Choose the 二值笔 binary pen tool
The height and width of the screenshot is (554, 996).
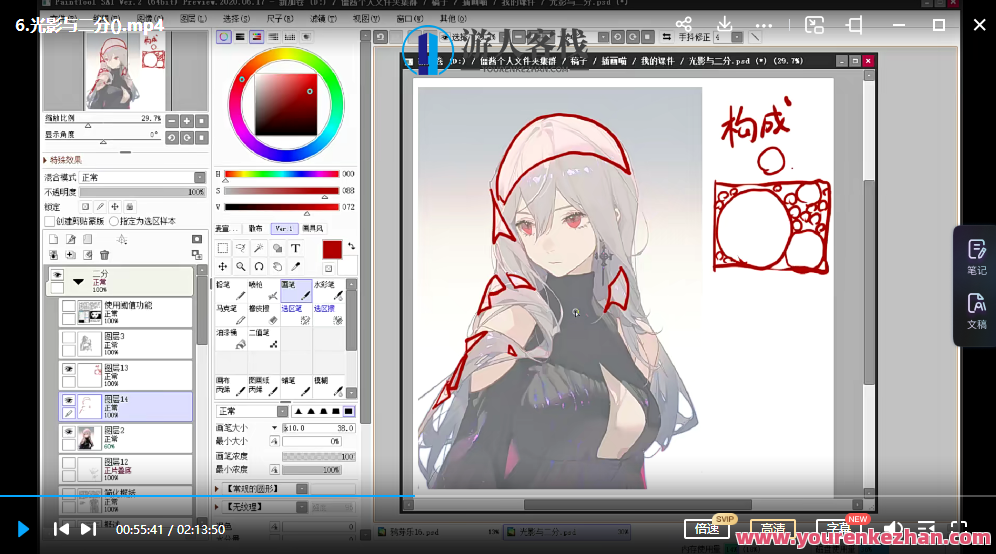pyautogui.click(x=264, y=339)
